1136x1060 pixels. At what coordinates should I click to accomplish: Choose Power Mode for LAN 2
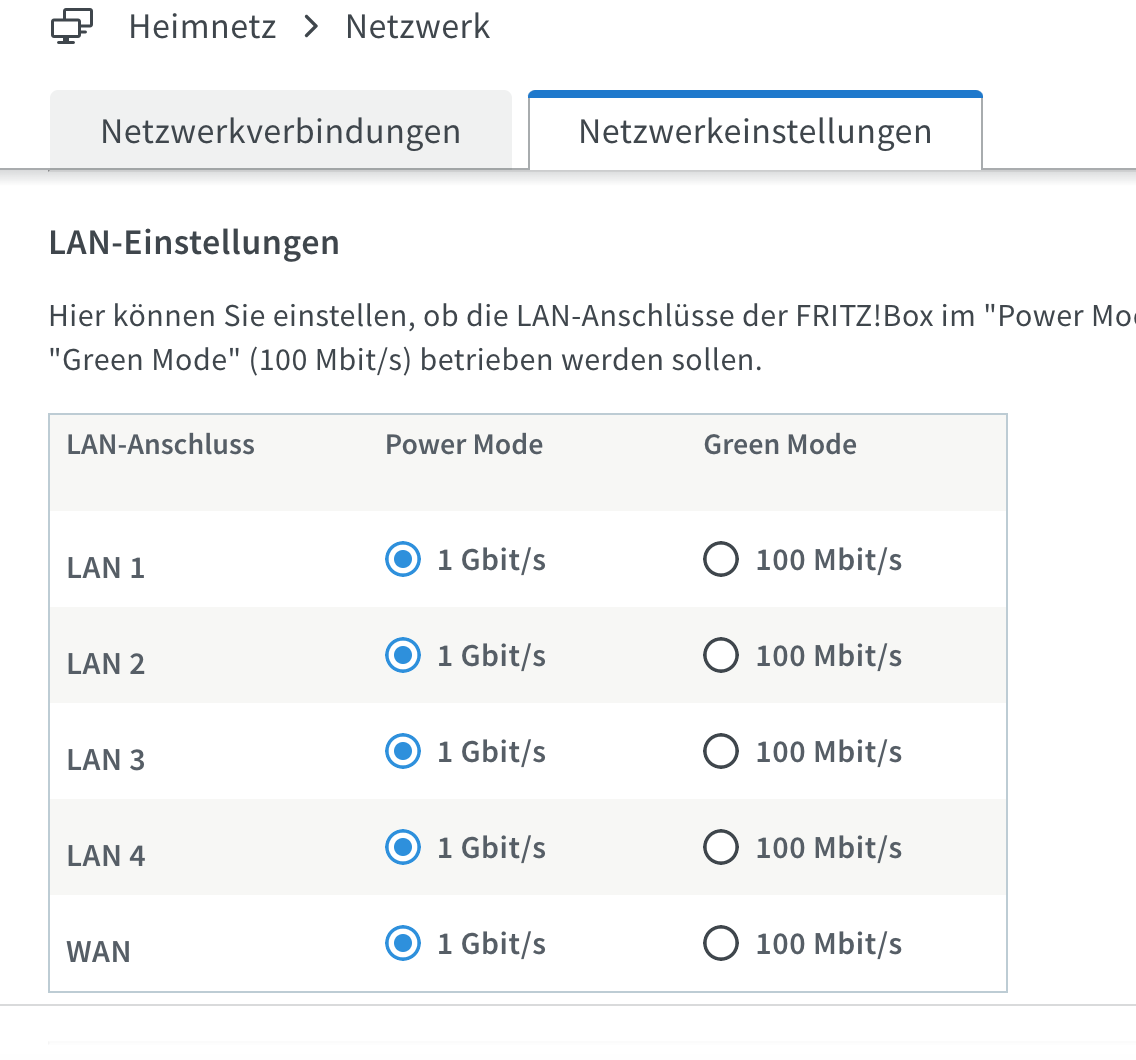(403, 656)
